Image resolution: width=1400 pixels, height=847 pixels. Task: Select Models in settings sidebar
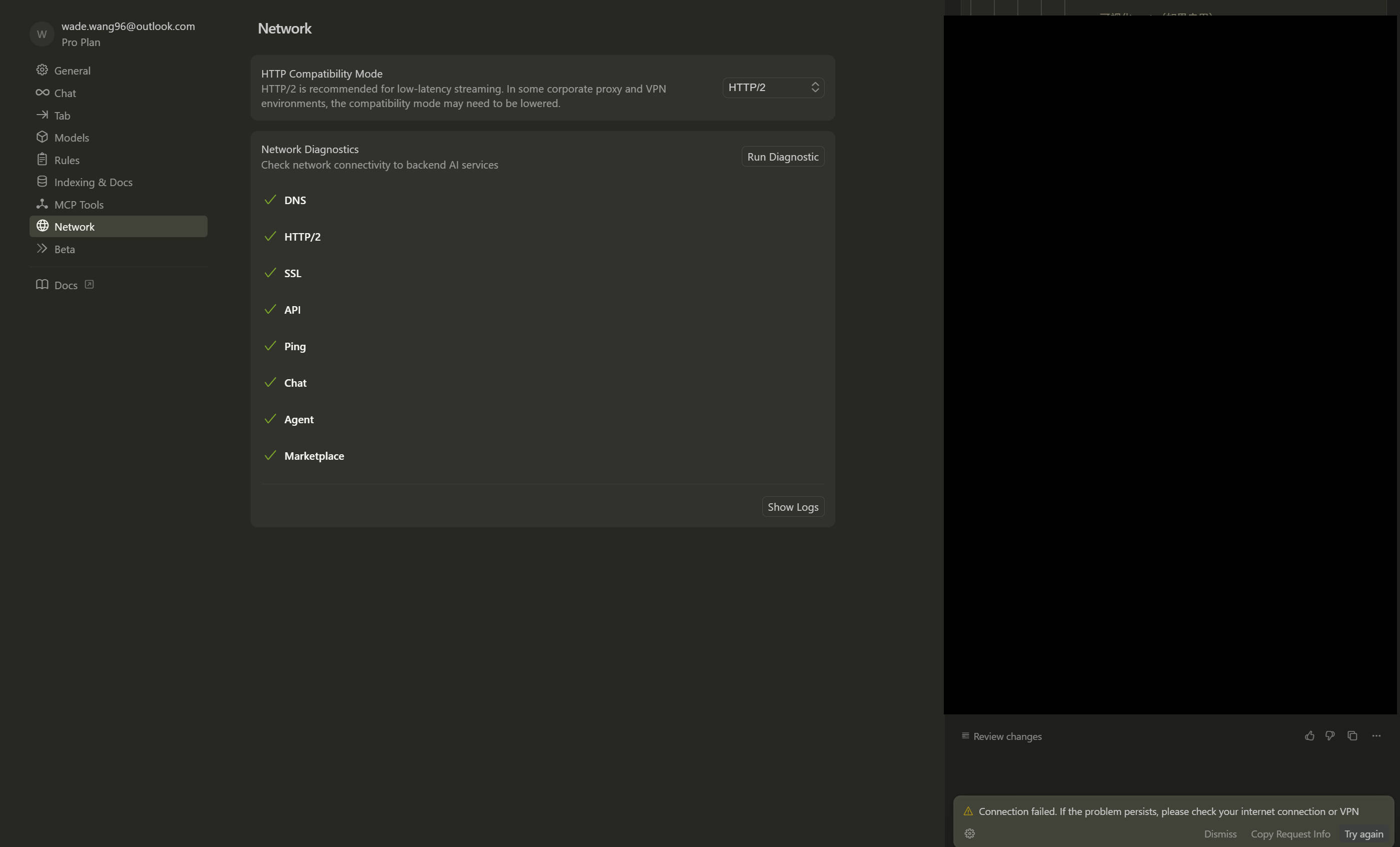point(118,138)
